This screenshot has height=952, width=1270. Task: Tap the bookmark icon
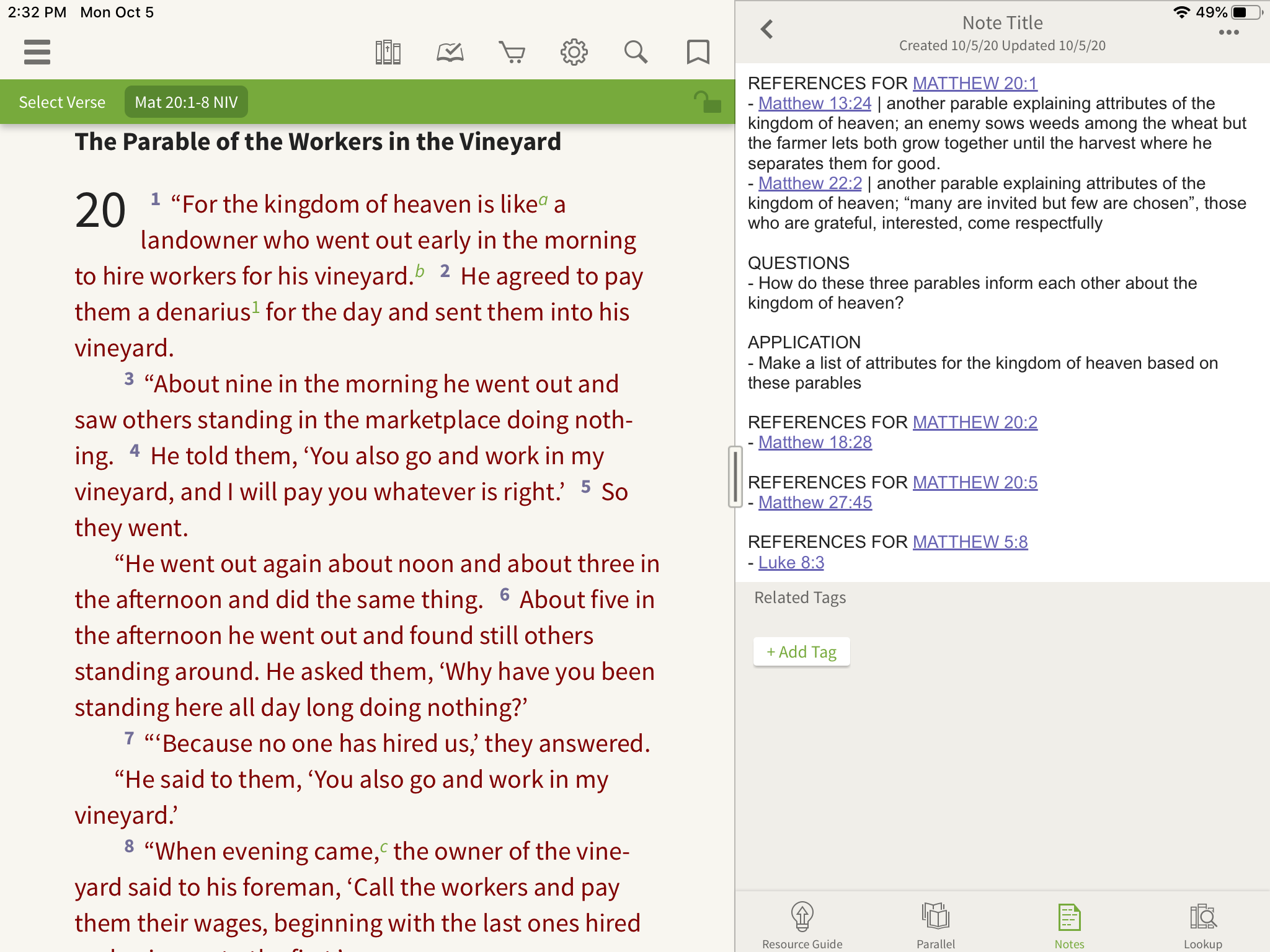click(698, 52)
